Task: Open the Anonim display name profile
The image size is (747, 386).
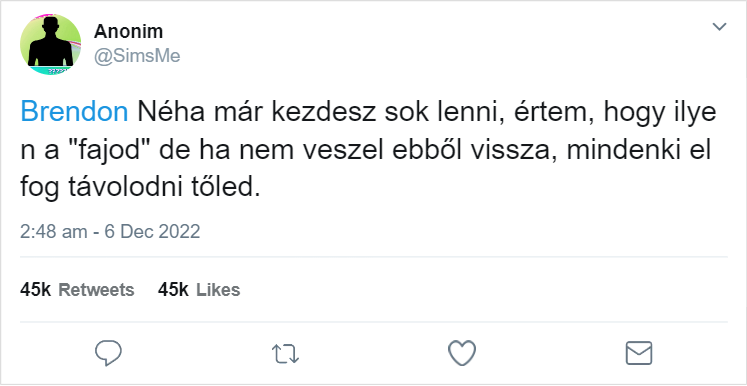Action: tap(128, 31)
